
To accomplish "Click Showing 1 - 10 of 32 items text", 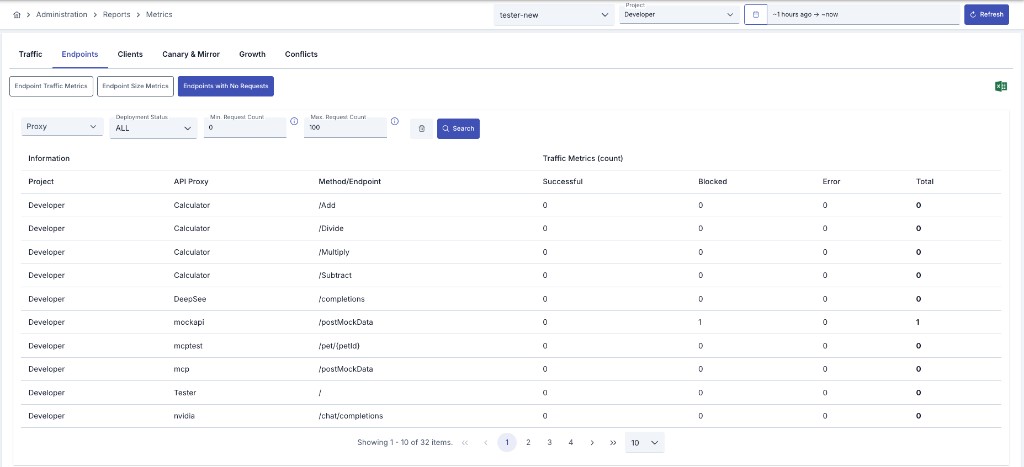I will point(405,443).
